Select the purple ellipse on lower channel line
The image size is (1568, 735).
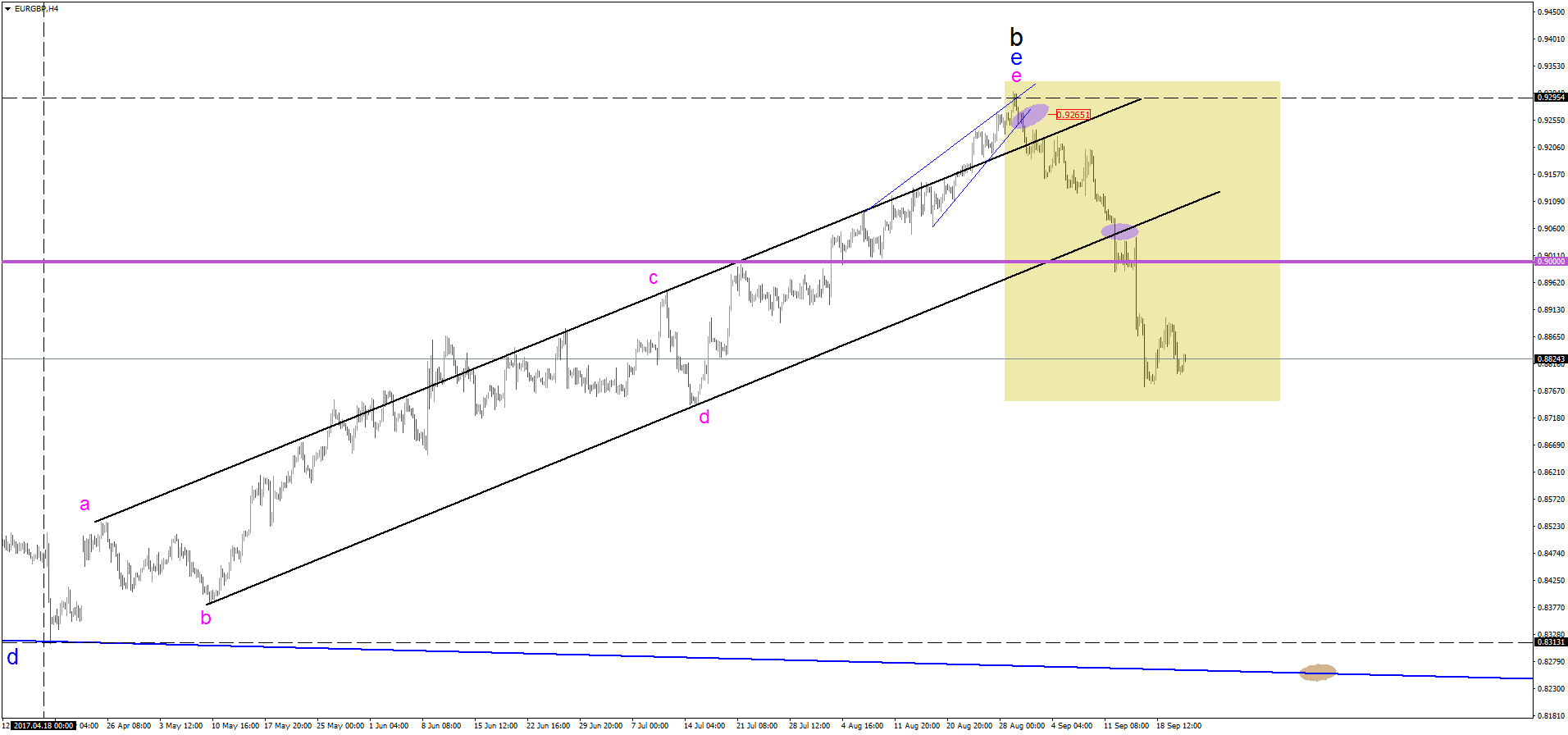coord(1119,231)
